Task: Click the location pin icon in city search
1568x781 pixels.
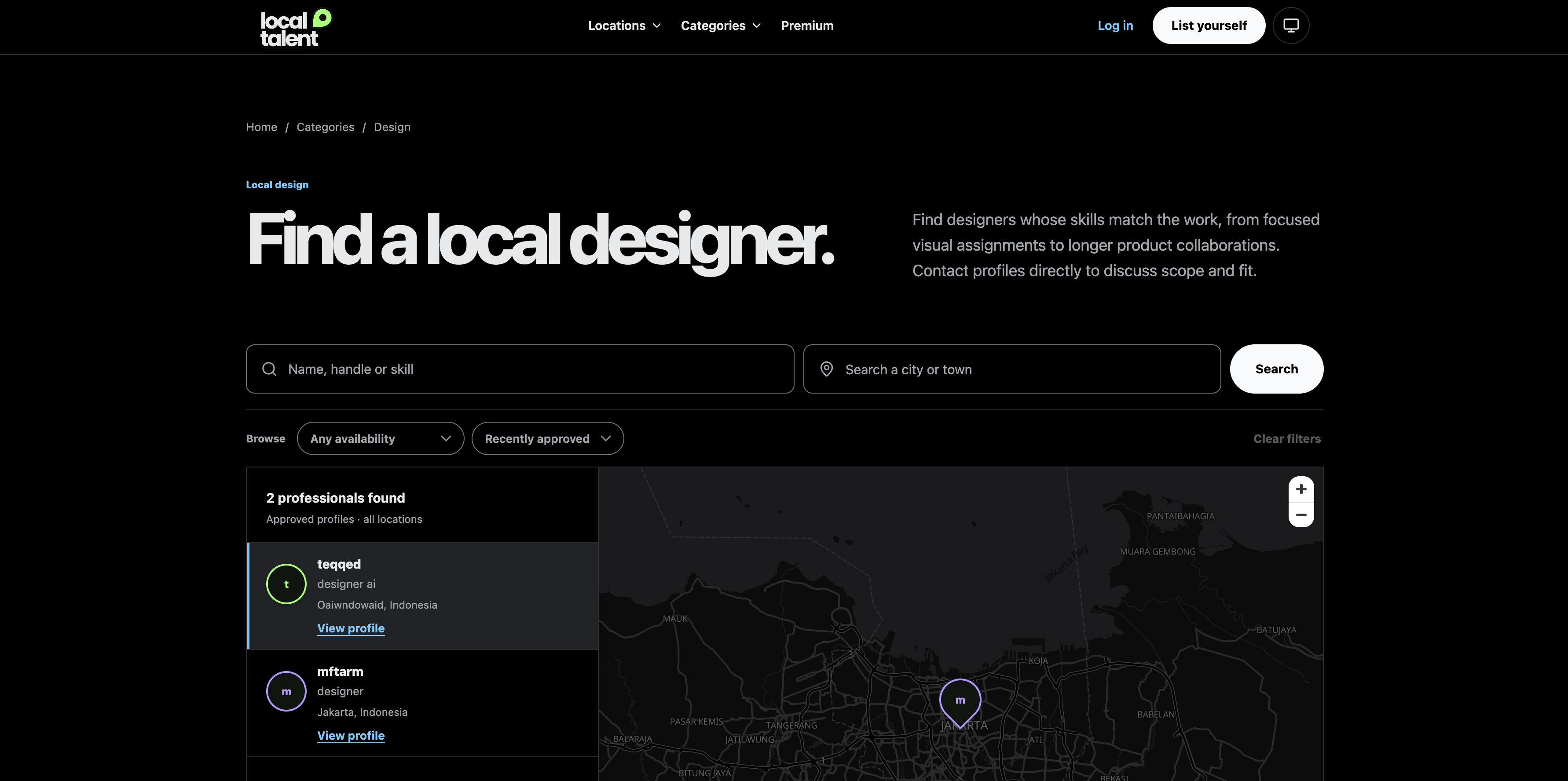Action: (826, 369)
